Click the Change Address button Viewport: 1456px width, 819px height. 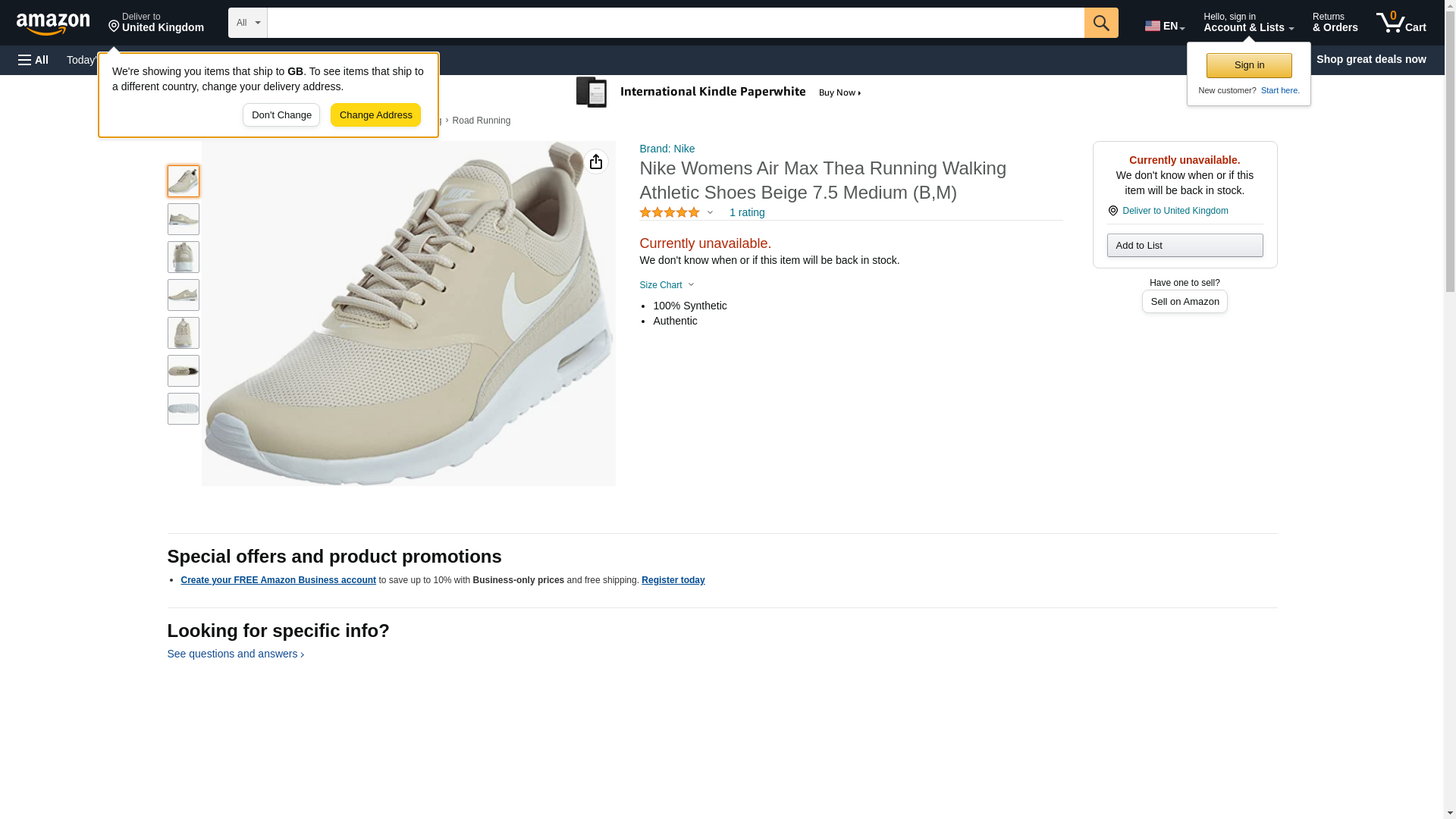coord(375,115)
